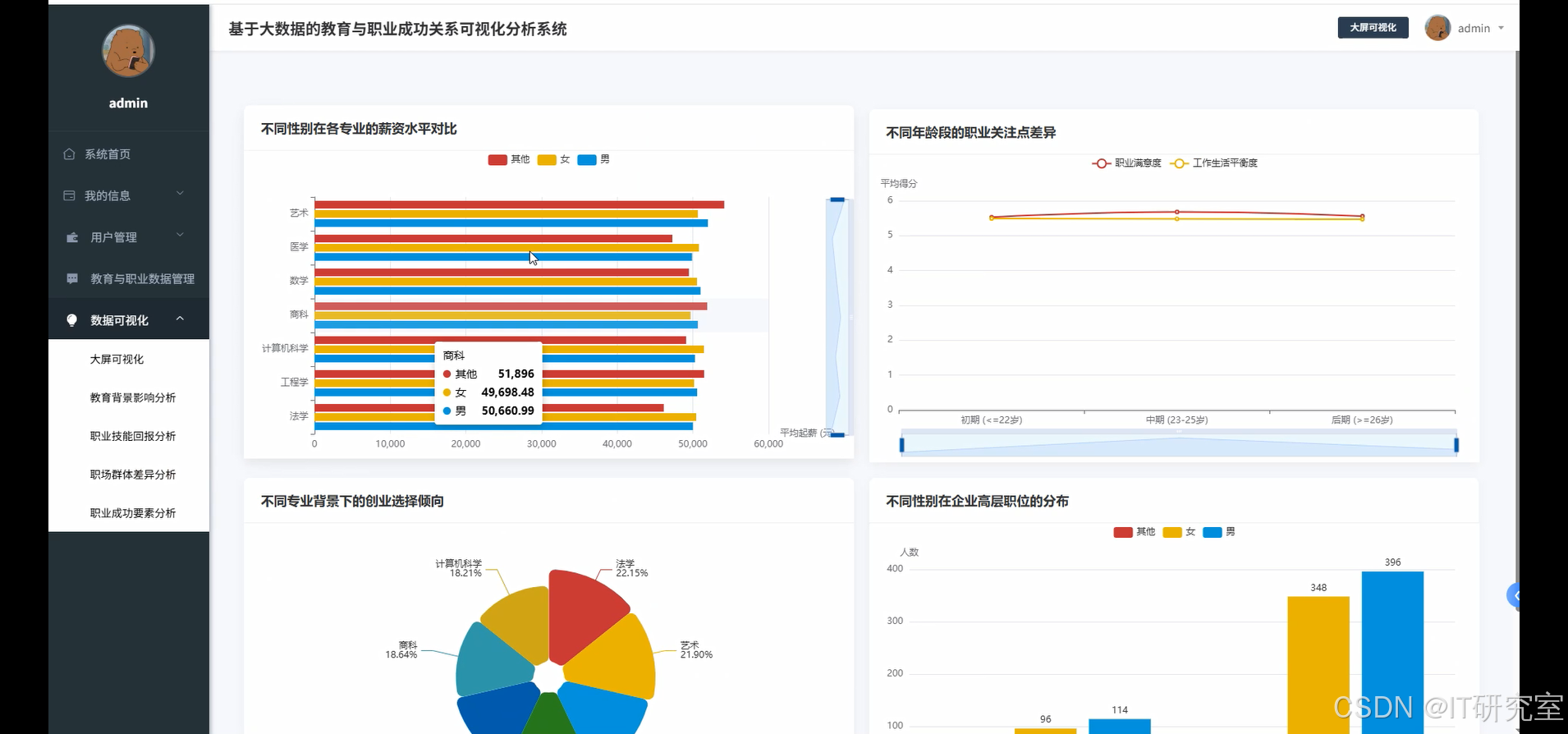Click the admin bear avatar in sidebar
Screen dimensions: 1568x734
(128, 51)
